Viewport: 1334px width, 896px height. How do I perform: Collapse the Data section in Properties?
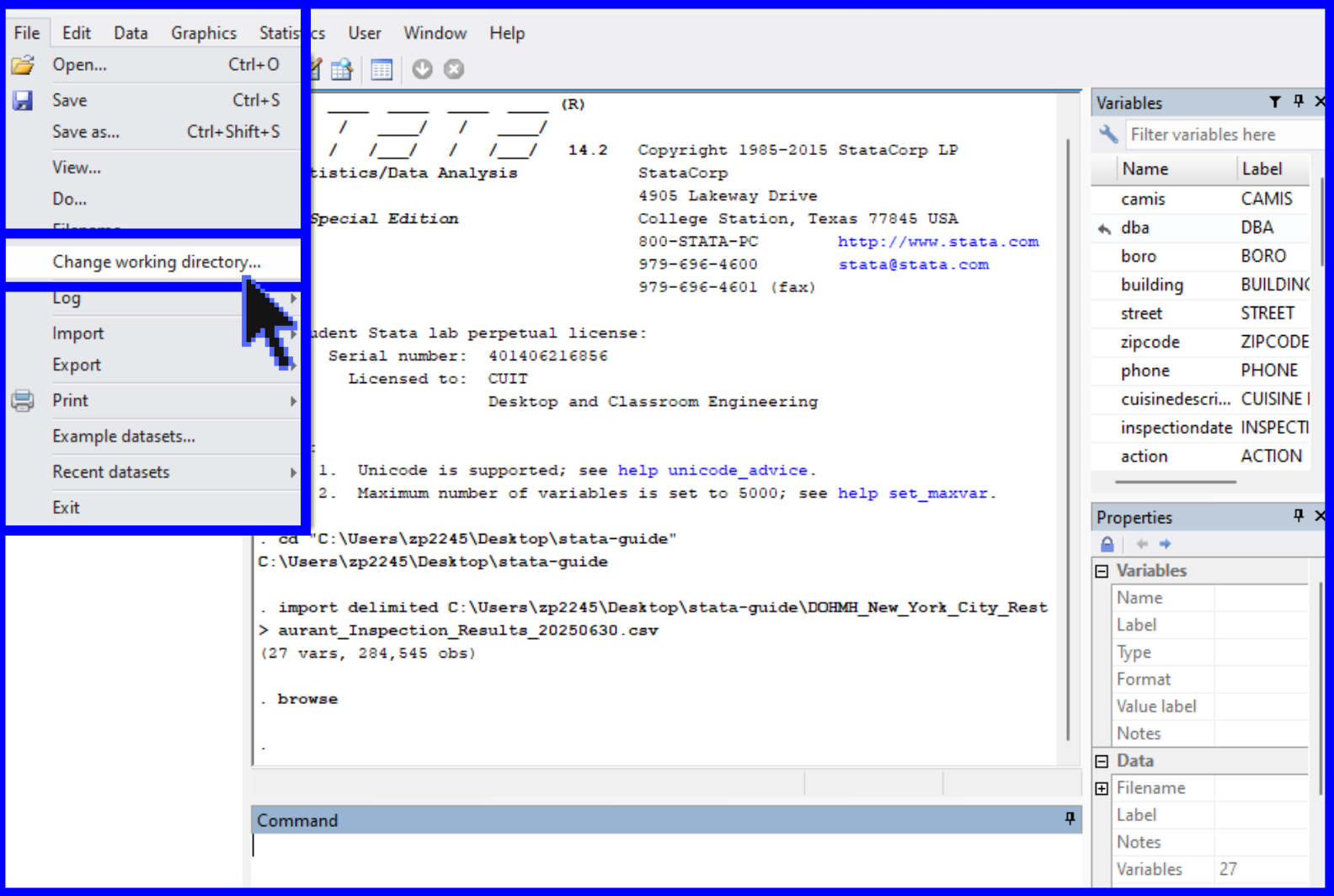[x=1102, y=761]
